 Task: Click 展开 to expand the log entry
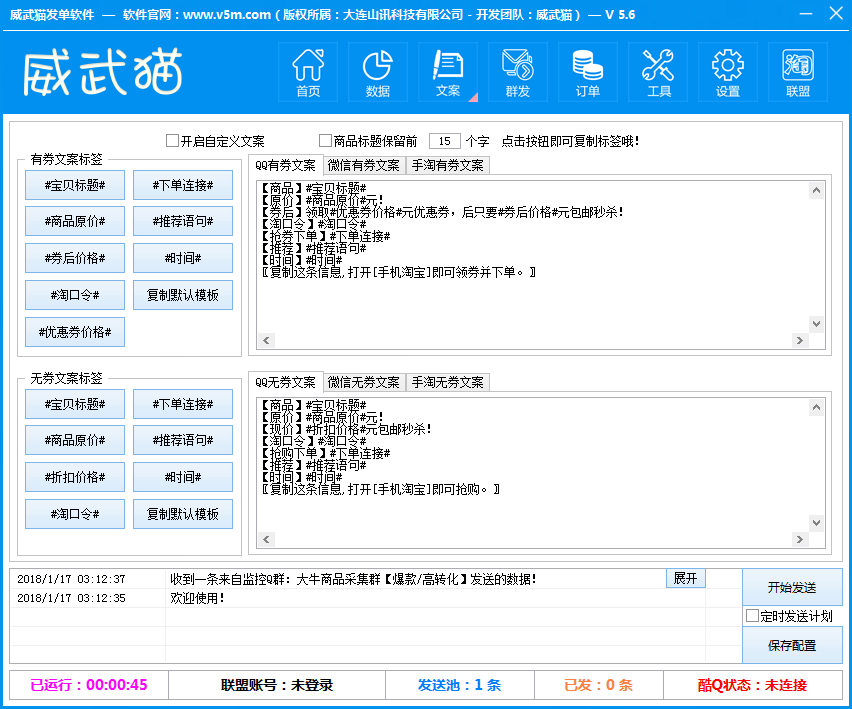(685, 578)
